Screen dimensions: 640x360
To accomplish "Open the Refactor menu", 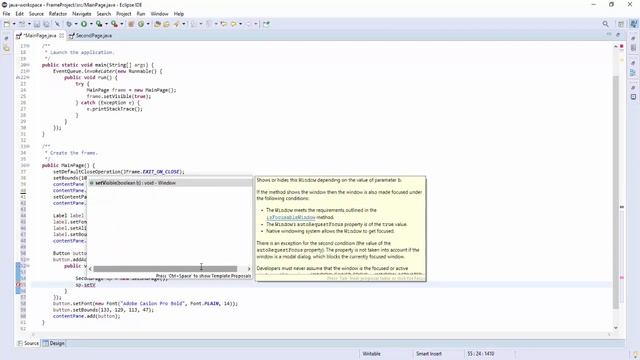I will click(x=58, y=13).
